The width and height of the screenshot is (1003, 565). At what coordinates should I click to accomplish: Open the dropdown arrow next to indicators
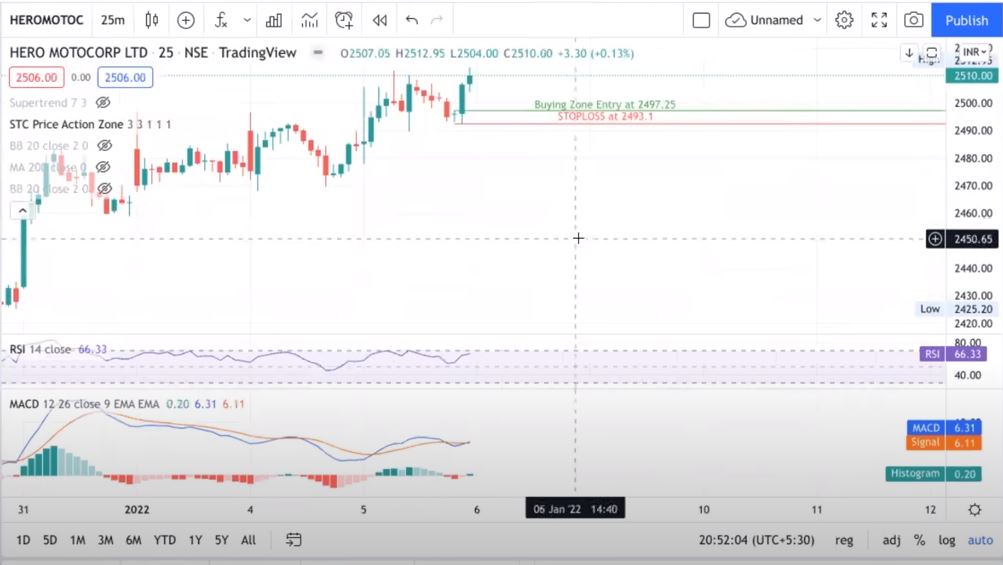pyautogui.click(x=247, y=20)
